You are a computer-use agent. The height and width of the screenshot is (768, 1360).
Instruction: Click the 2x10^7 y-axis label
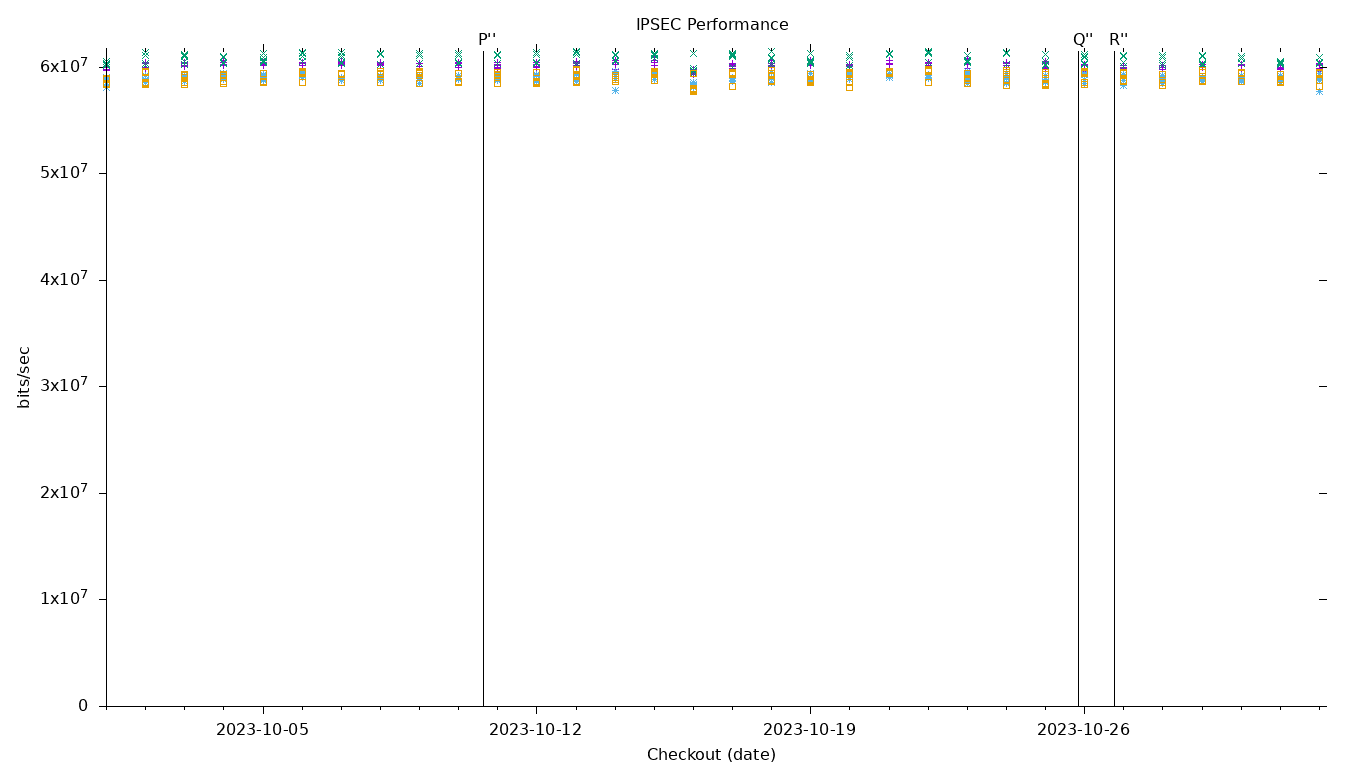(x=64, y=492)
